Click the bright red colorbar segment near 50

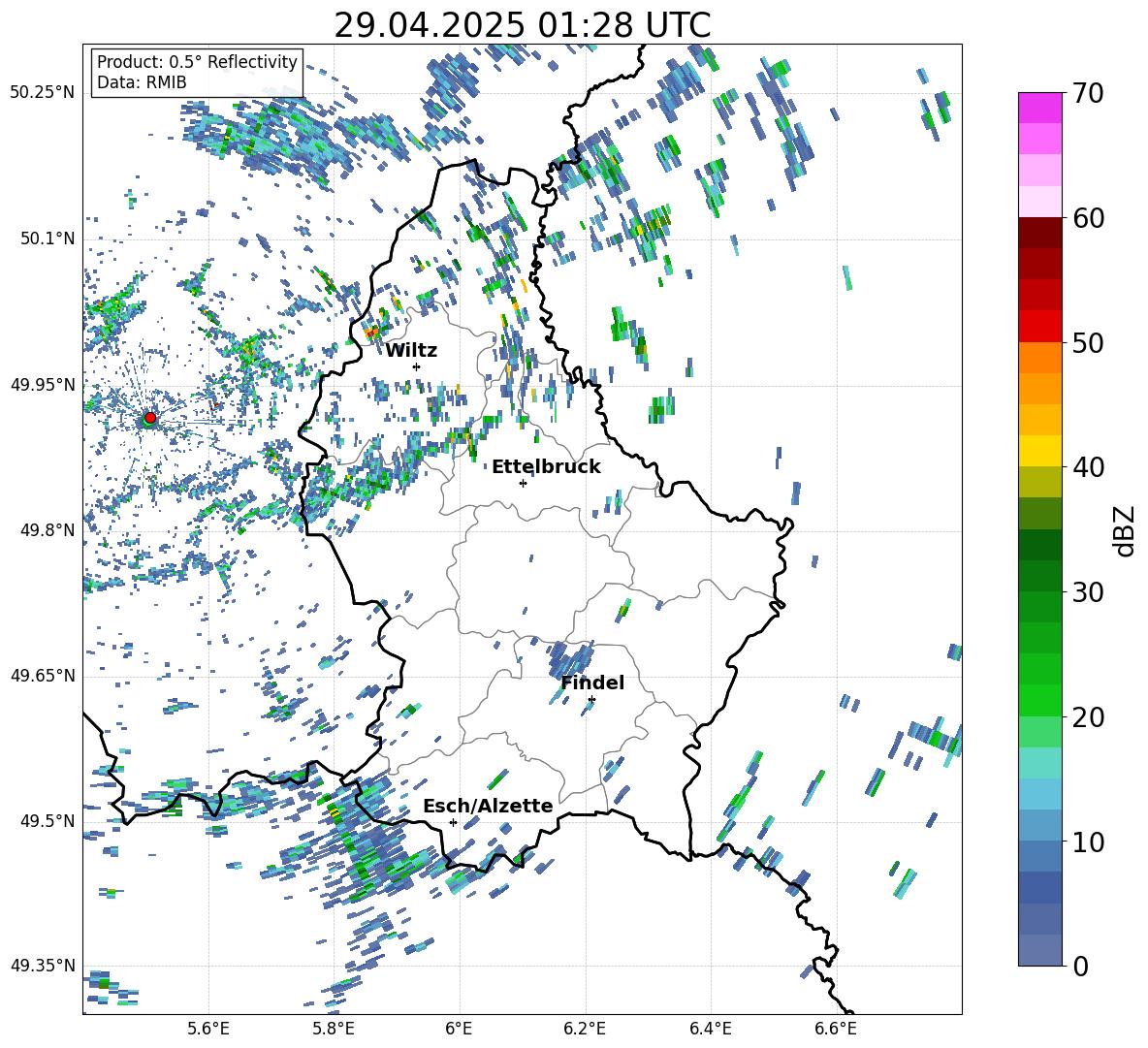tap(1039, 327)
